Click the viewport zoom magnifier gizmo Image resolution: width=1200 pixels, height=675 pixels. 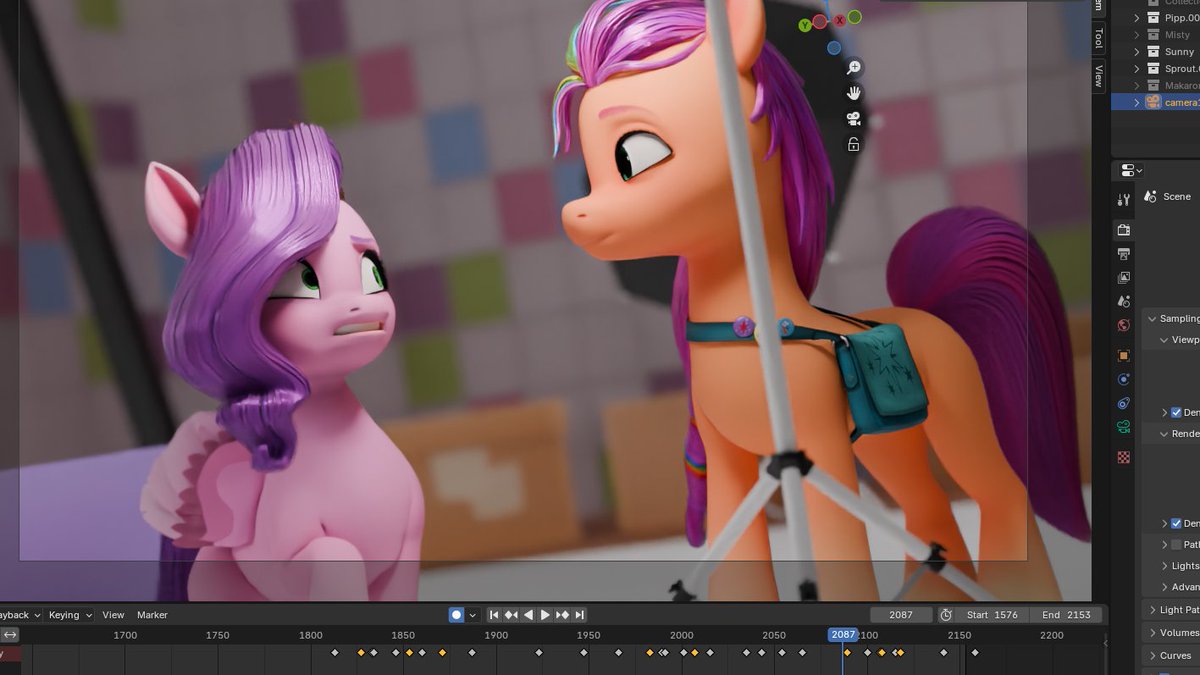coord(854,68)
